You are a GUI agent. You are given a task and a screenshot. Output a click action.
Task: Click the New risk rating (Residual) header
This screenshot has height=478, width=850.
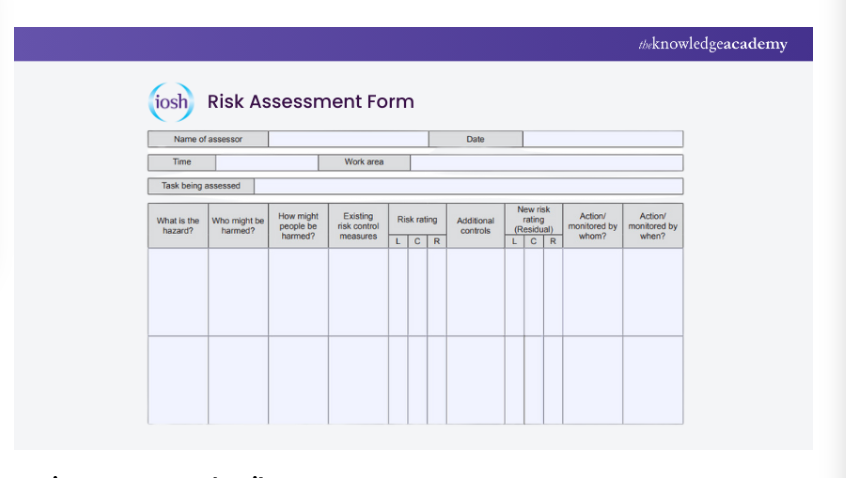point(533,219)
